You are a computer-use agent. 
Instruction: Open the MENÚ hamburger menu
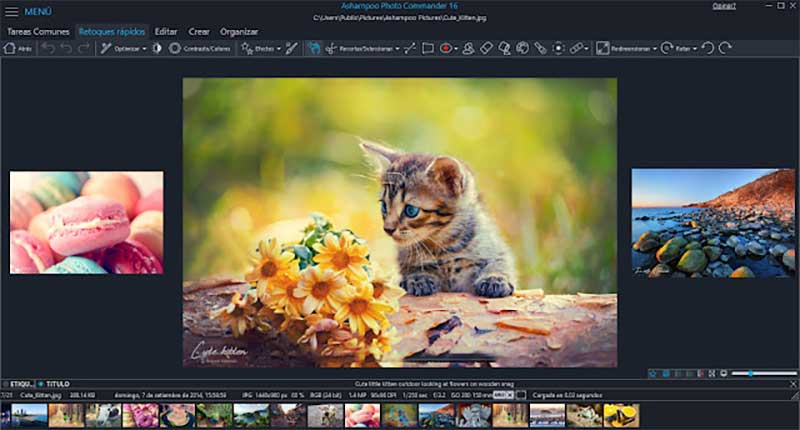[x=30, y=11]
